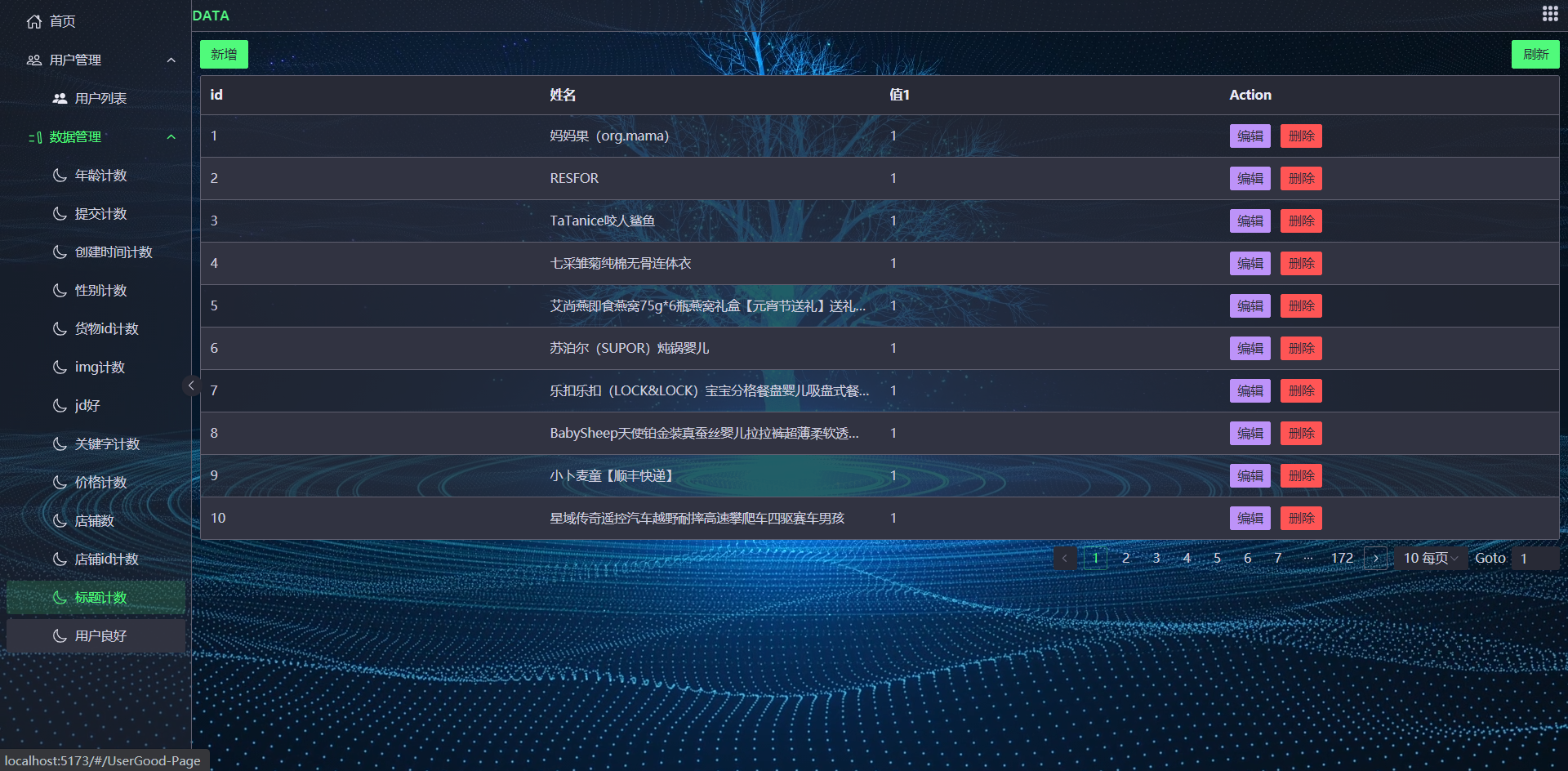
Task: Click the moon icon beside img计数
Action: click(60, 367)
